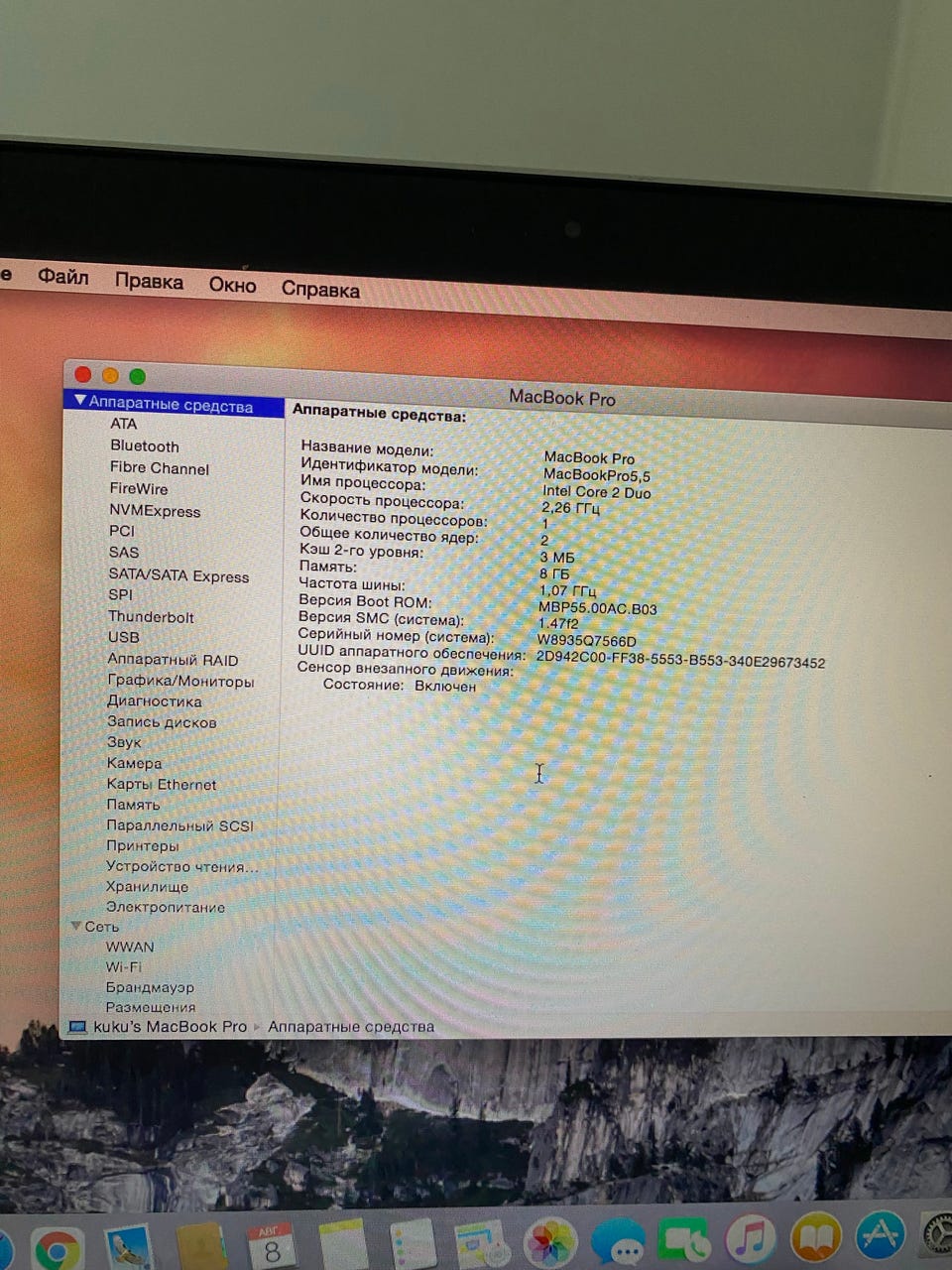This screenshot has width=952, height=1270.
Task: Select Fibre Channel in the sidebar
Action: coord(160,468)
